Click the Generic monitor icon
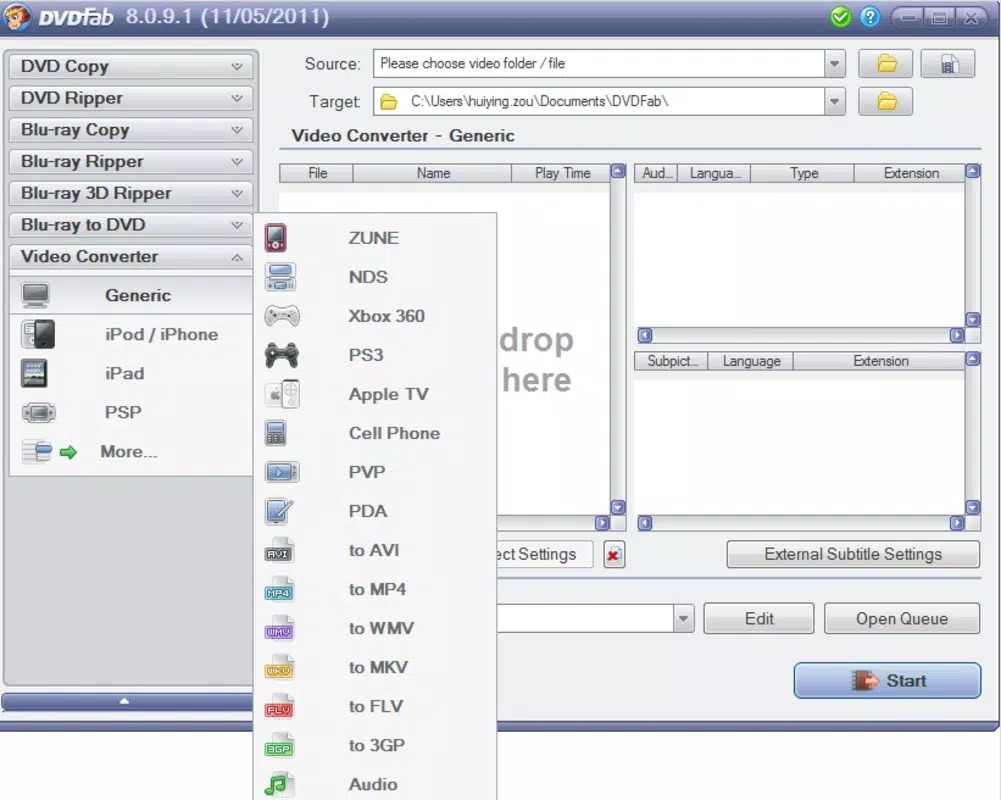The image size is (1001, 800). click(x=35, y=296)
